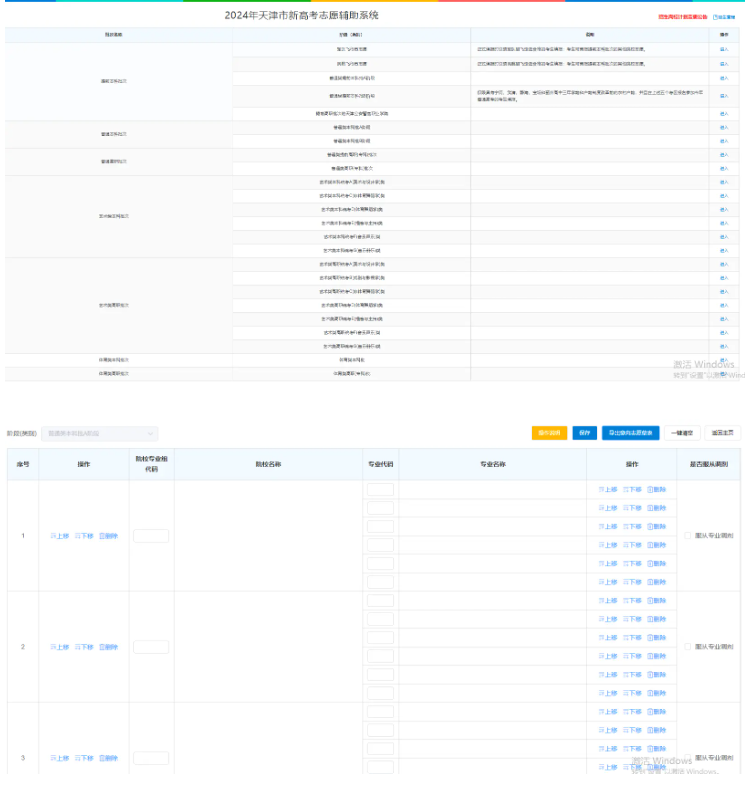Viewport: 745px width, 795px height.
Task: Check 服从专业调剂 for row 1
Action: click(x=688, y=536)
